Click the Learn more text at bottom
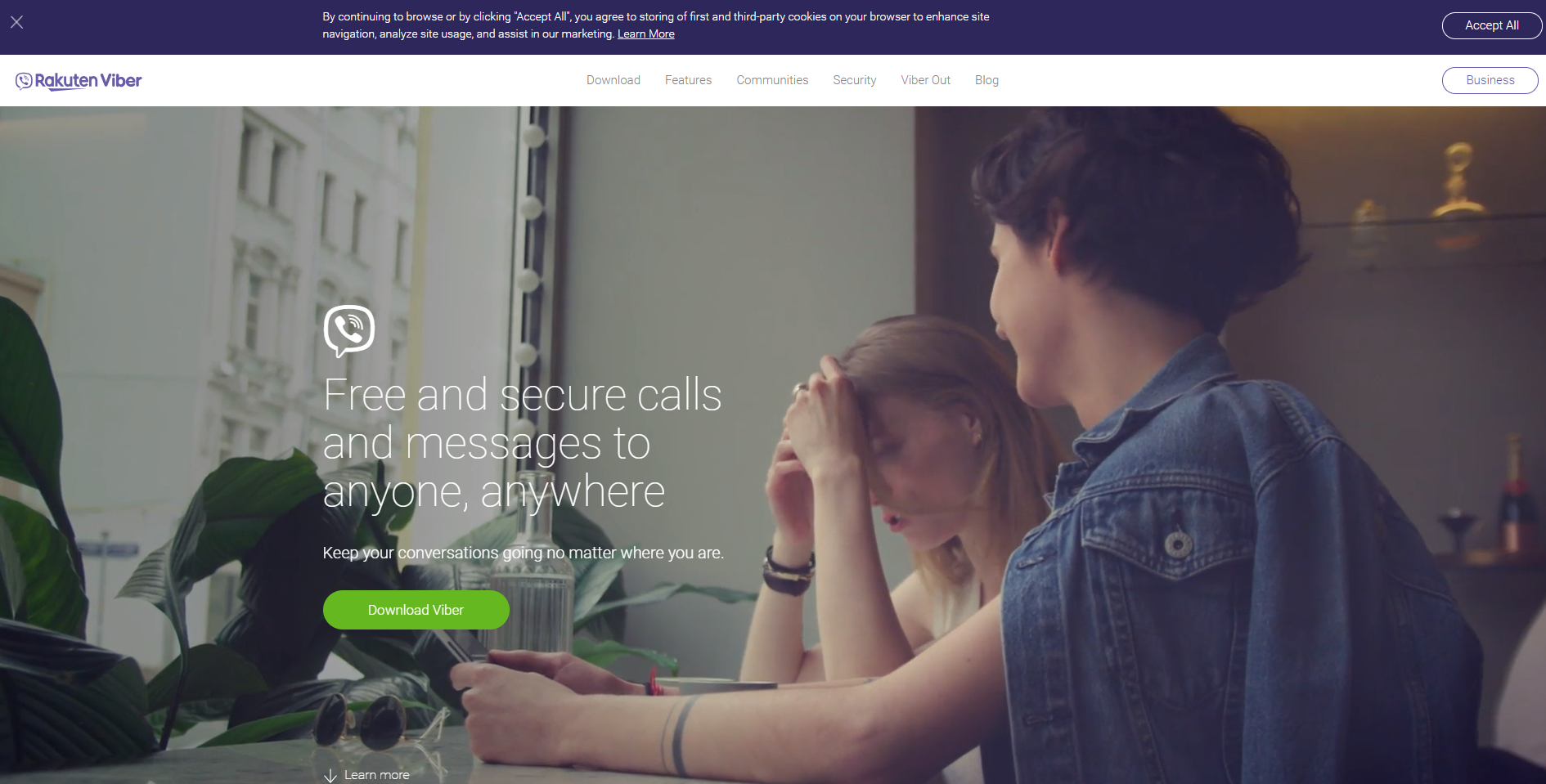The height and width of the screenshot is (784, 1546). tap(376, 775)
